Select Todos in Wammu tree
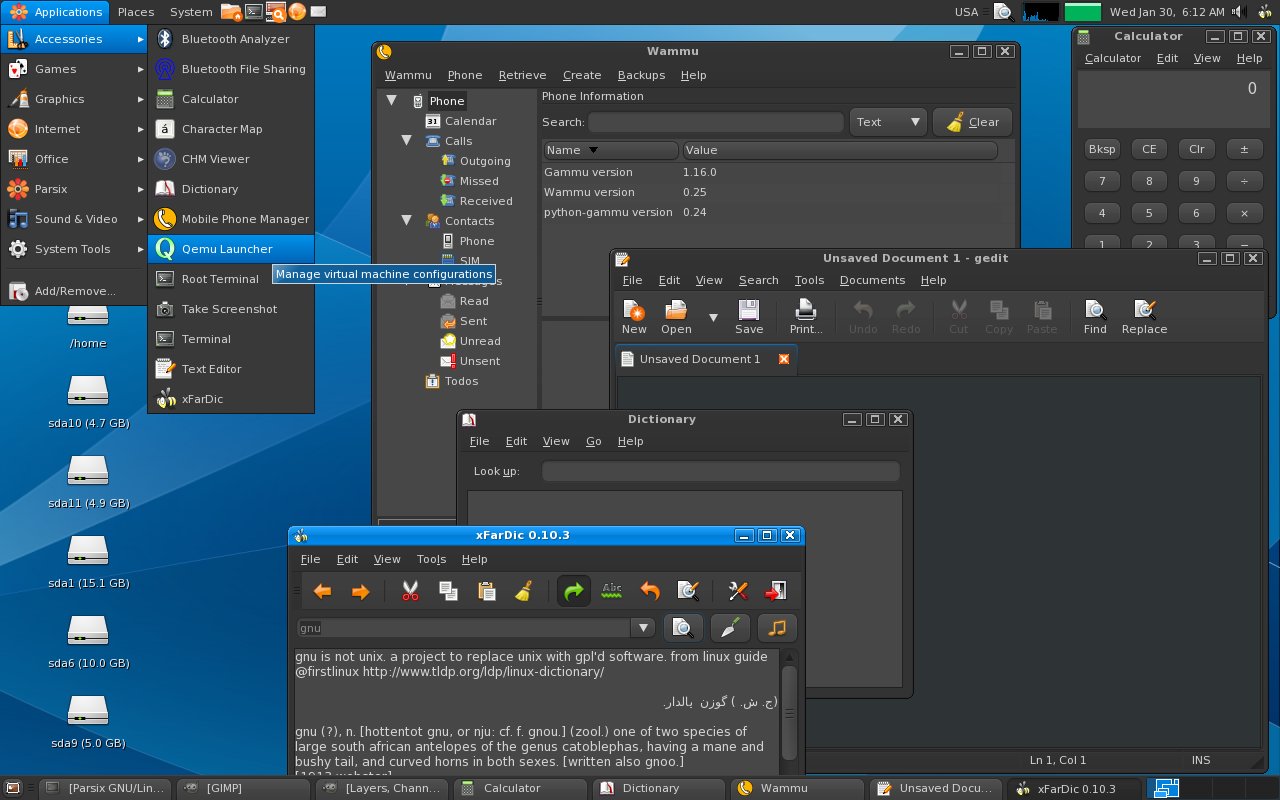 (461, 381)
